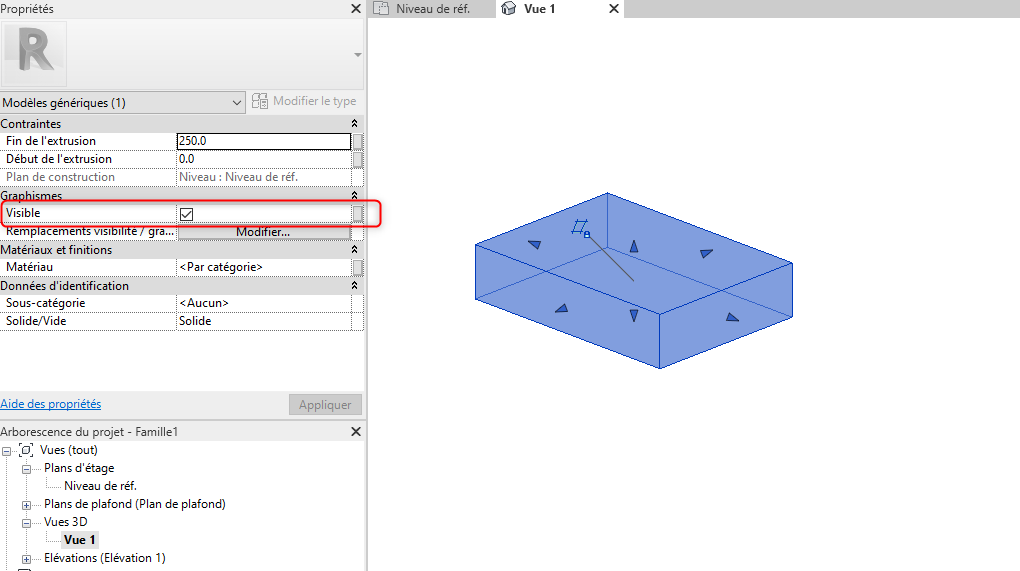The width and height of the screenshot is (1020, 571).
Task: Click the work plane icon on extrusion top
Action: pos(579,229)
